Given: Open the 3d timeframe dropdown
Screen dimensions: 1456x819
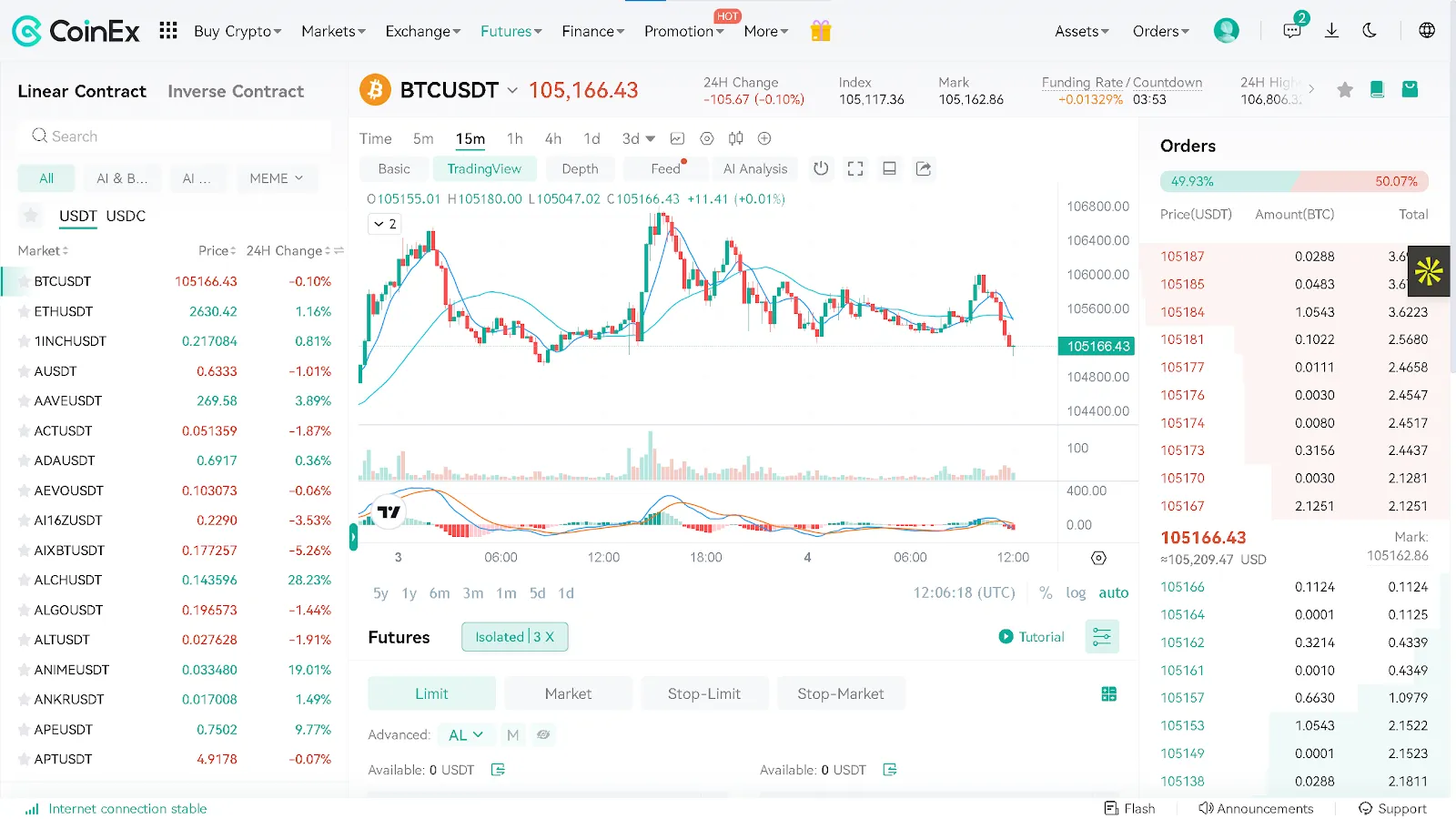Looking at the screenshot, I should tap(639, 138).
